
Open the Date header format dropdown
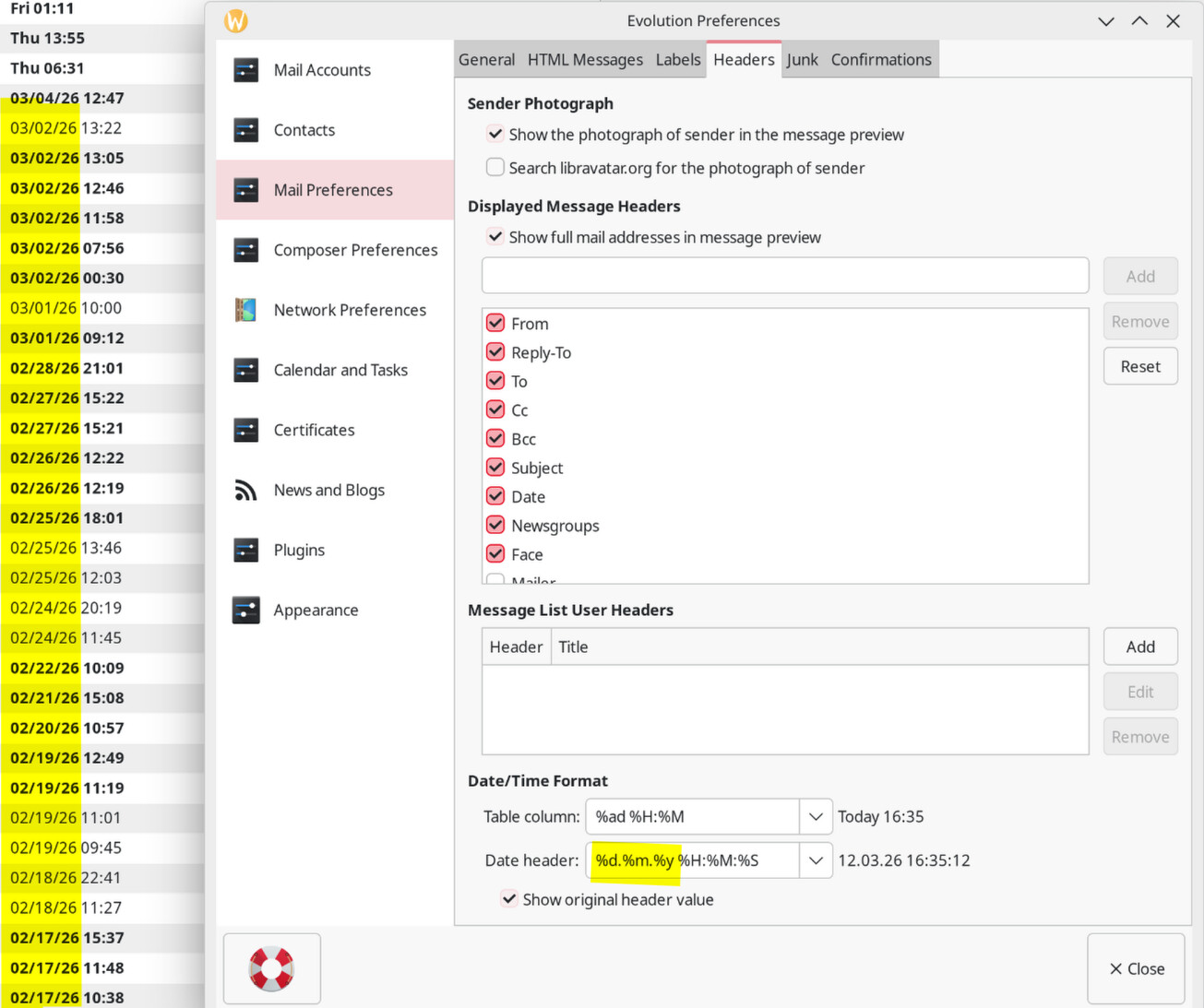coord(816,860)
